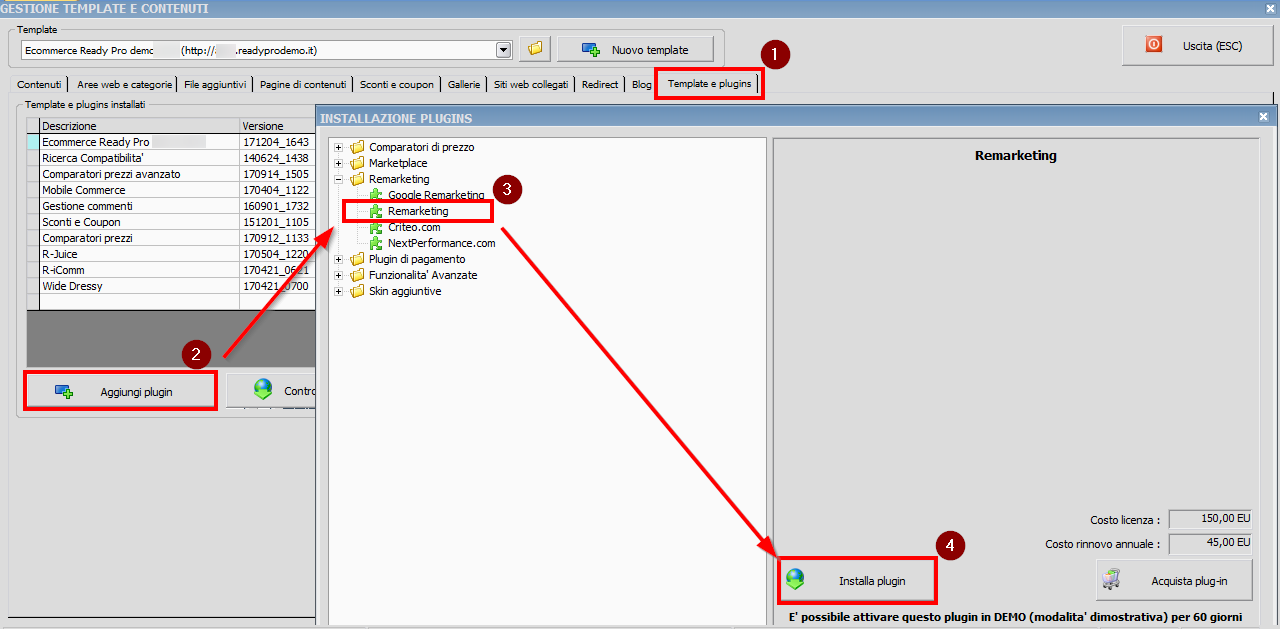
Task: Select the Comparatori prezzi row
Action: point(171,238)
